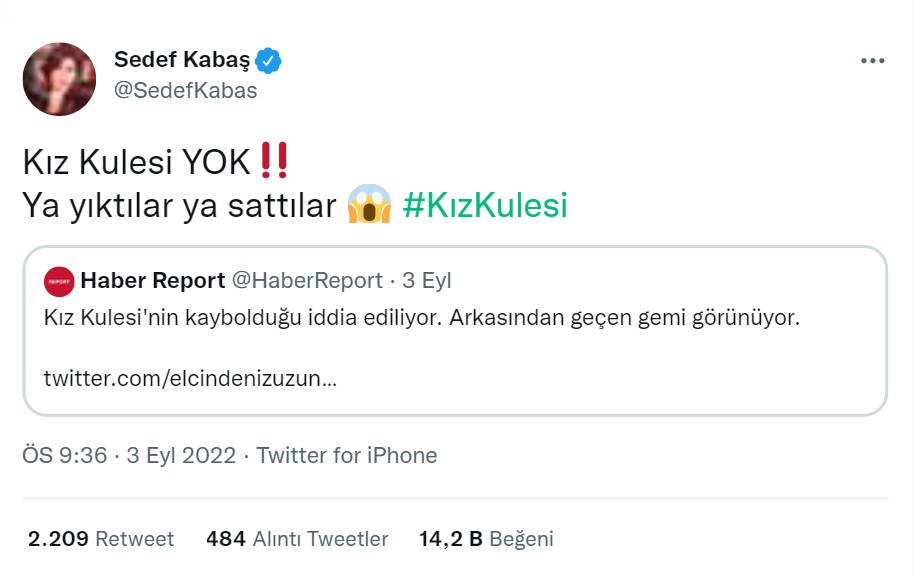Click the Haber Report red logo icon
914x576 pixels.
(59, 281)
